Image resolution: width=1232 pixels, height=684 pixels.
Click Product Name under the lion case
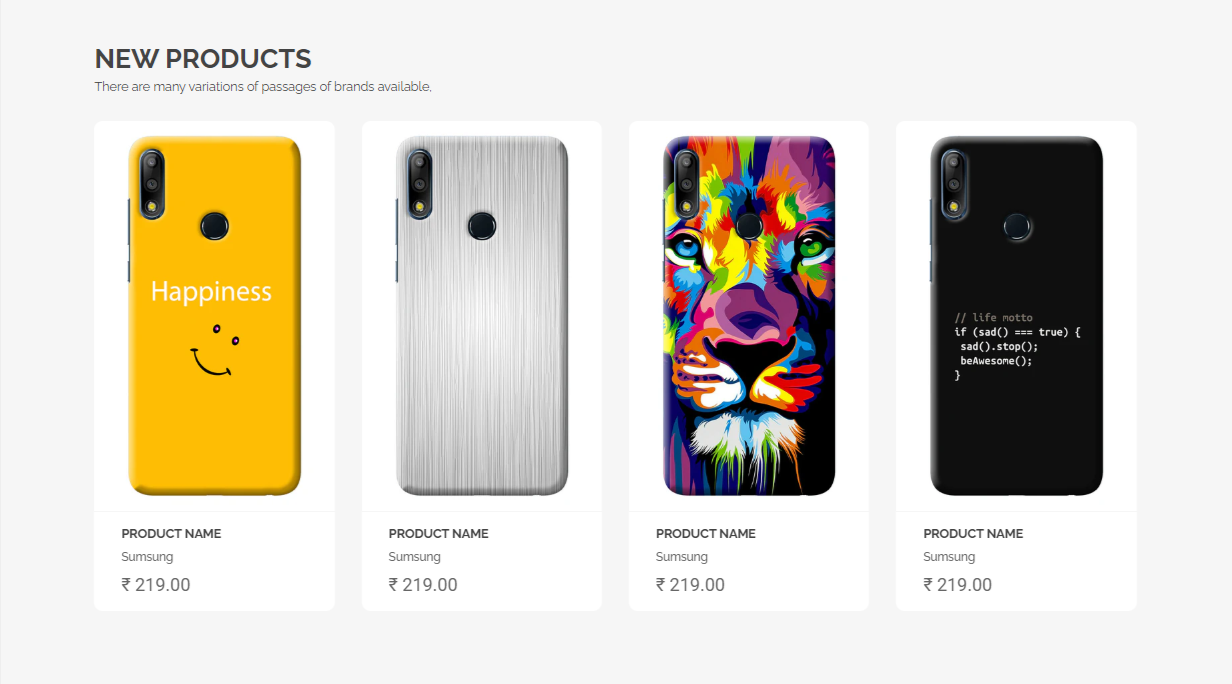[x=705, y=534]
